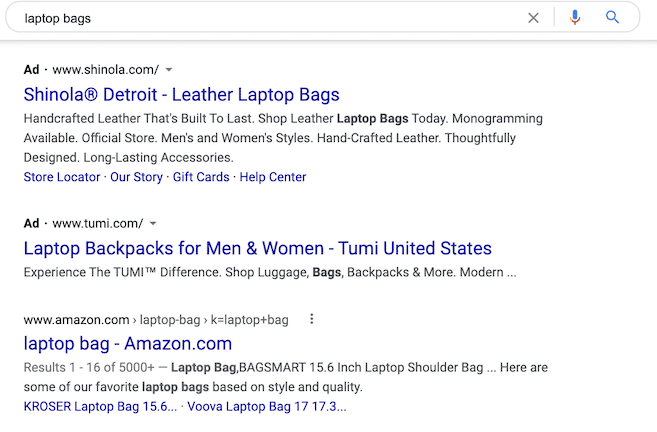Follow the KROSER Laptop Bag 15.6 link
The height and width of the screenshot is (432, 657).
[101, 406]
